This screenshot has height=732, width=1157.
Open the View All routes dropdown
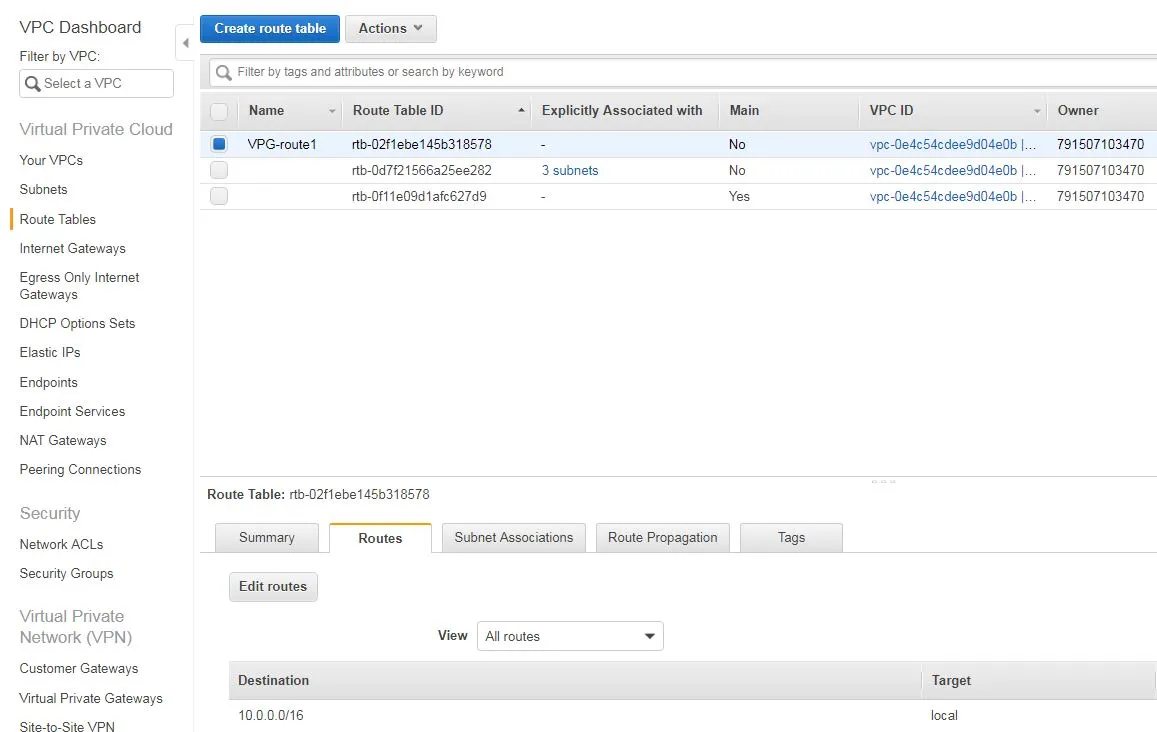[570, 636]
